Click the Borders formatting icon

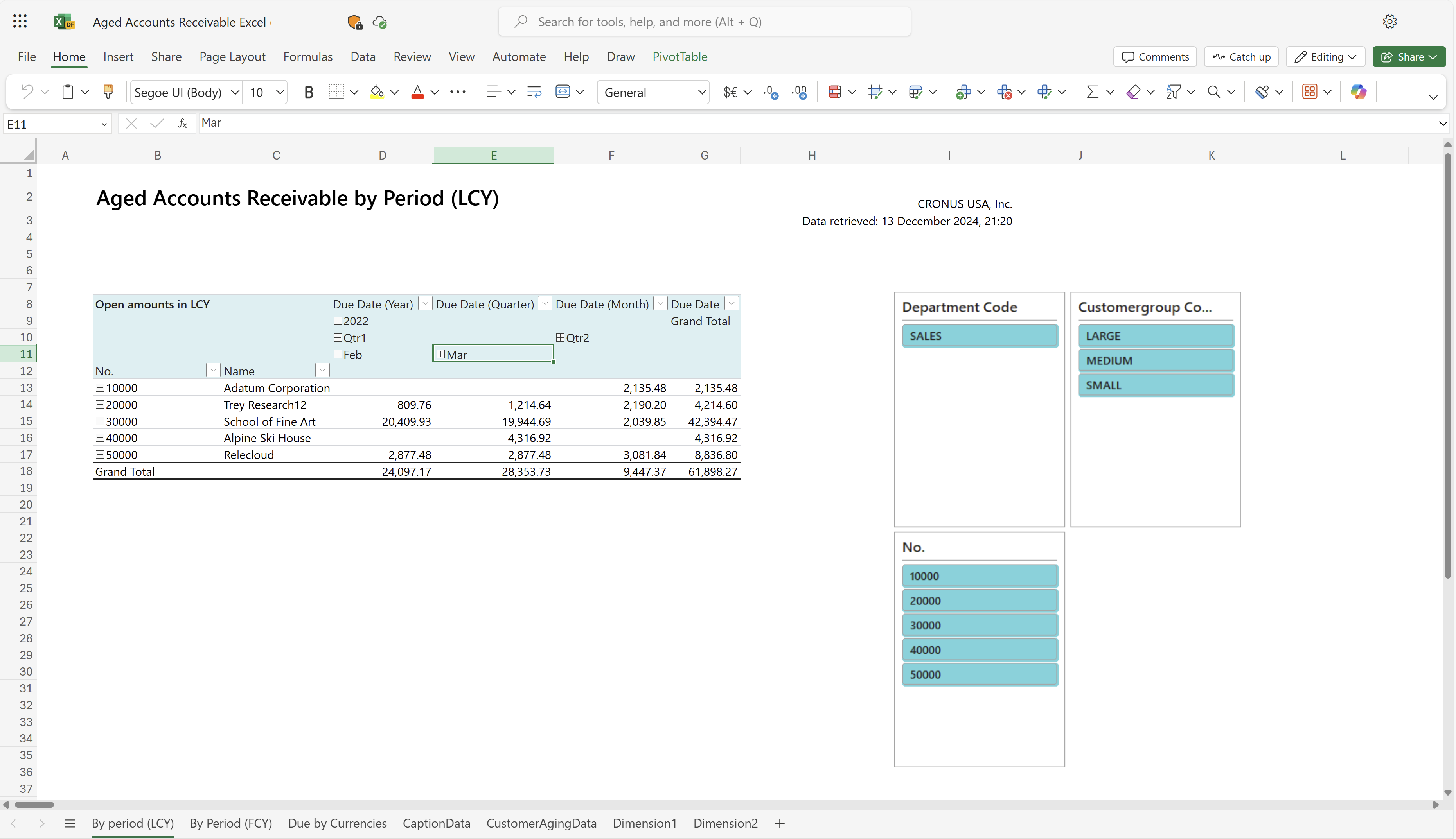[337, 91]
